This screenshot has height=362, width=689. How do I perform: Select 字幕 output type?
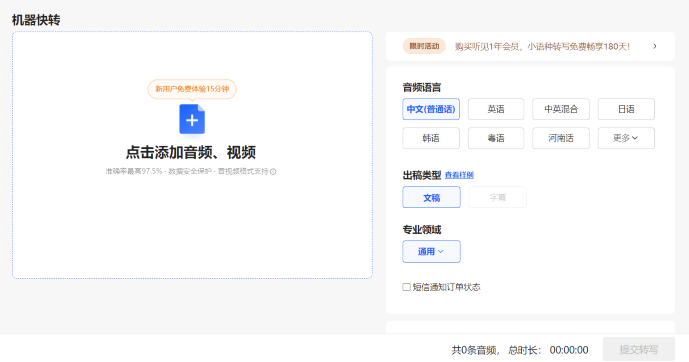[x=497, y=197]
